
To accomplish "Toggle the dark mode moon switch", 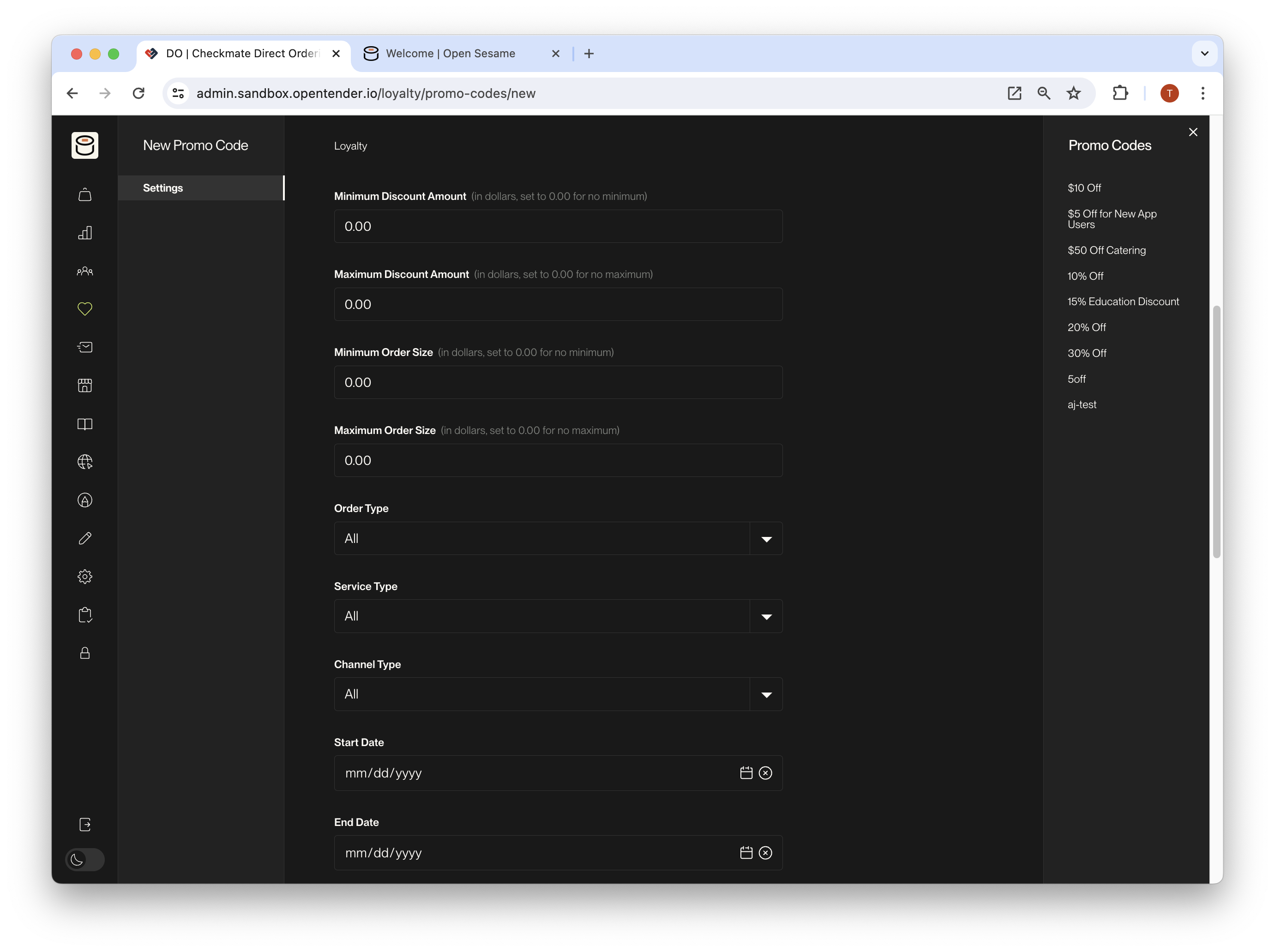I will 84,860.
